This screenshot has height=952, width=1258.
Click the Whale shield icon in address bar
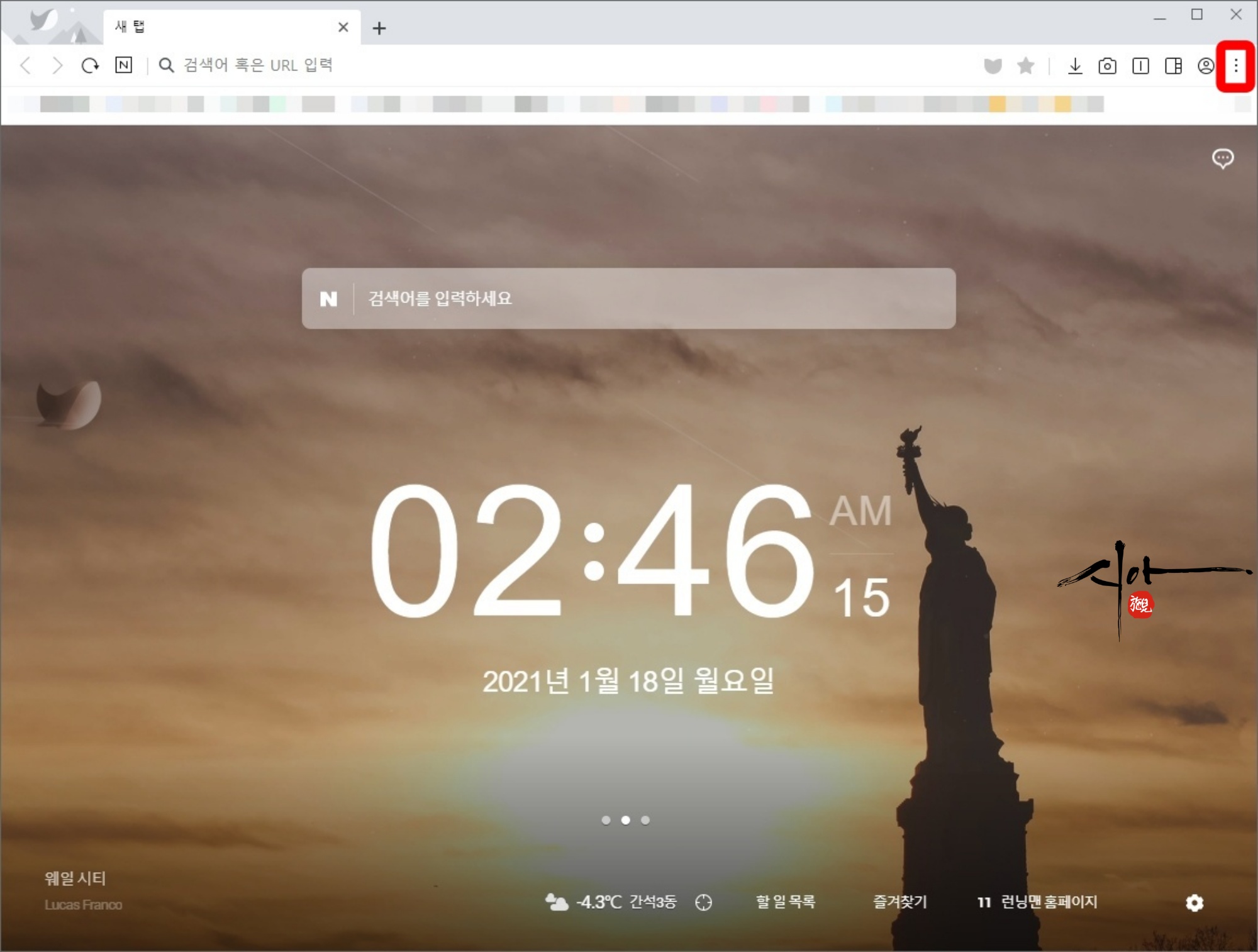(993, 66)
